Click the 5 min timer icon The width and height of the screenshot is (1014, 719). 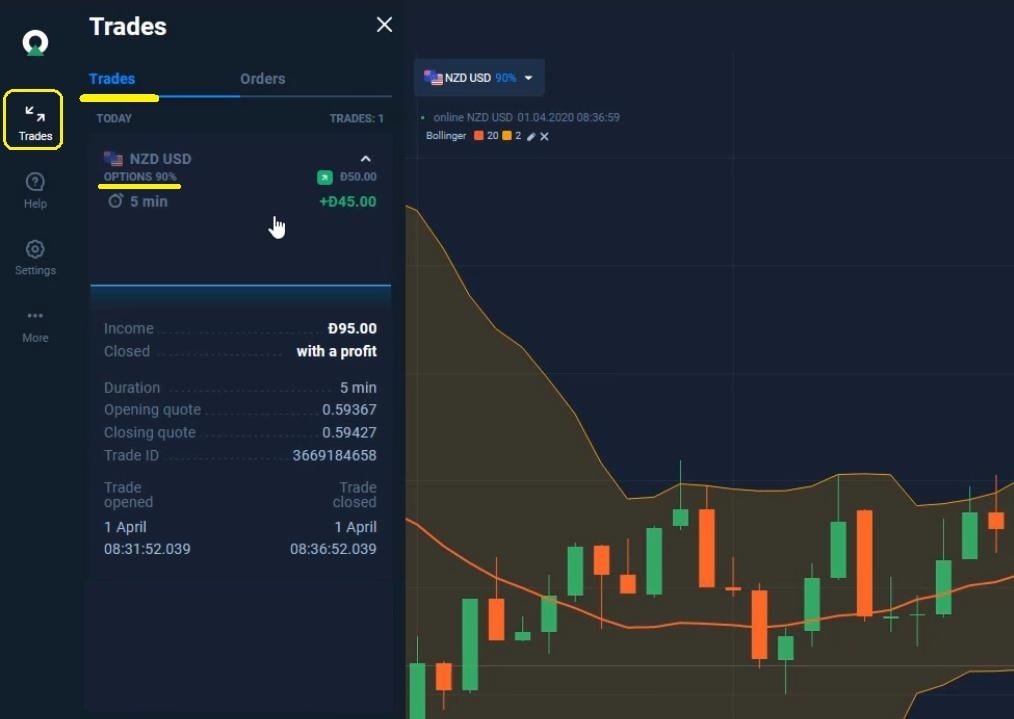[x=115, y=201]
